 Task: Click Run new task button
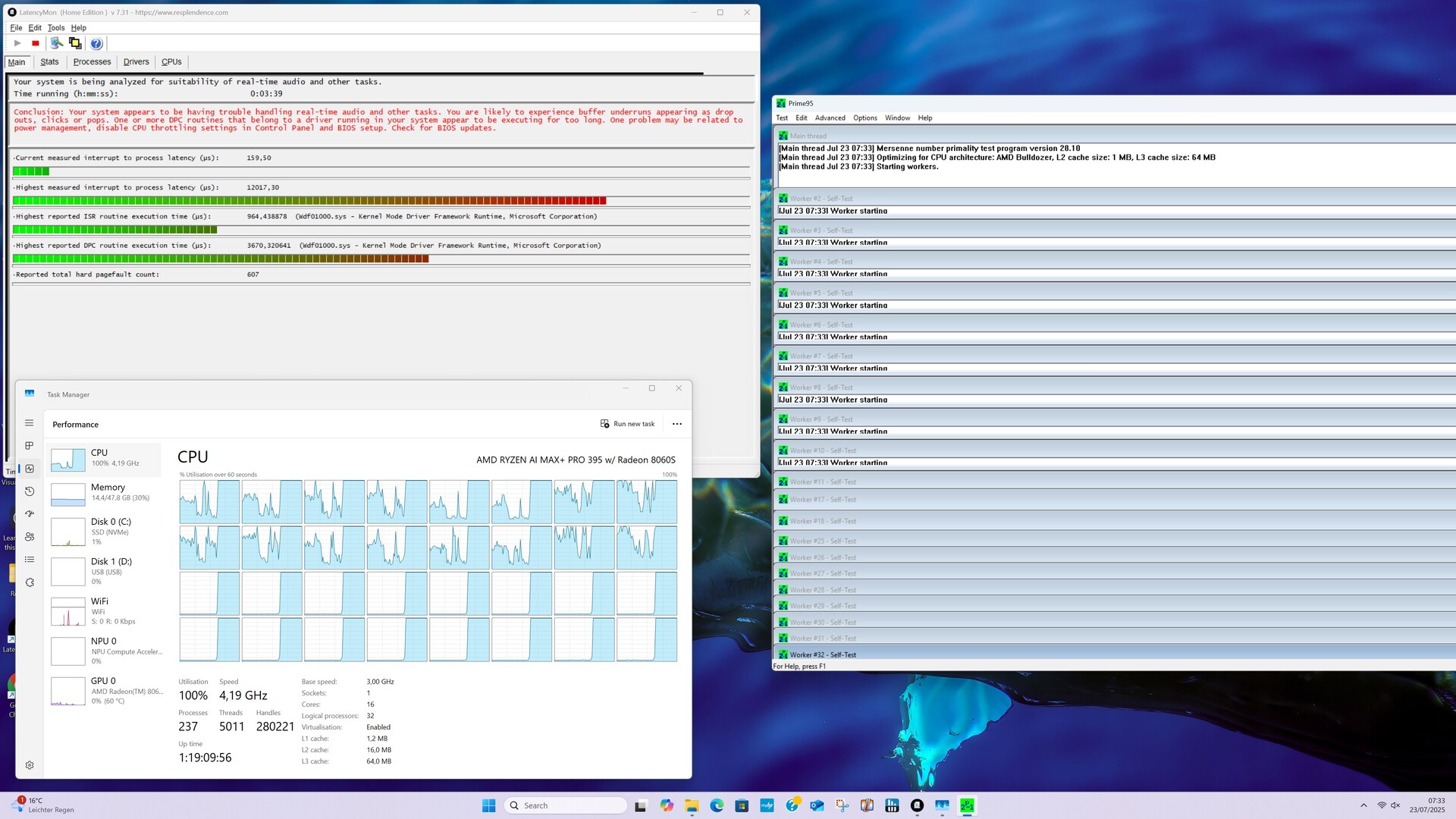[x=627, y=424]
